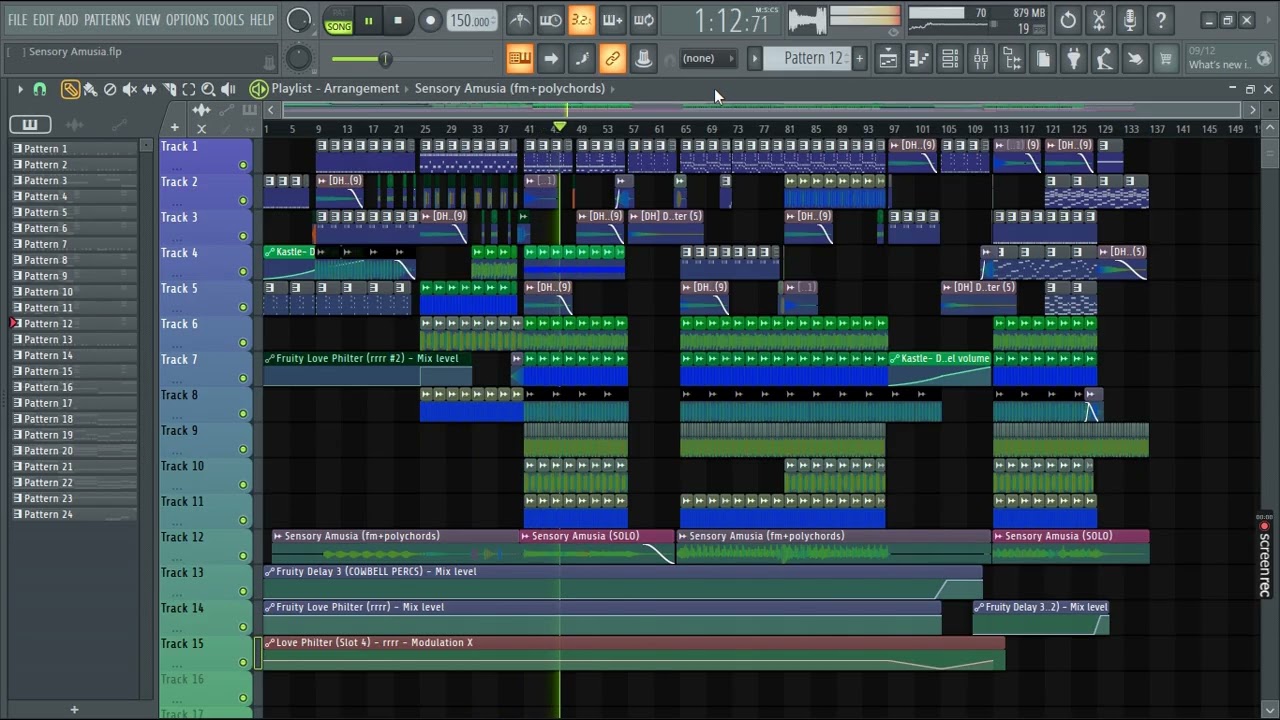
Task: Click the scissors audio editor icon
Action: 1099,20
